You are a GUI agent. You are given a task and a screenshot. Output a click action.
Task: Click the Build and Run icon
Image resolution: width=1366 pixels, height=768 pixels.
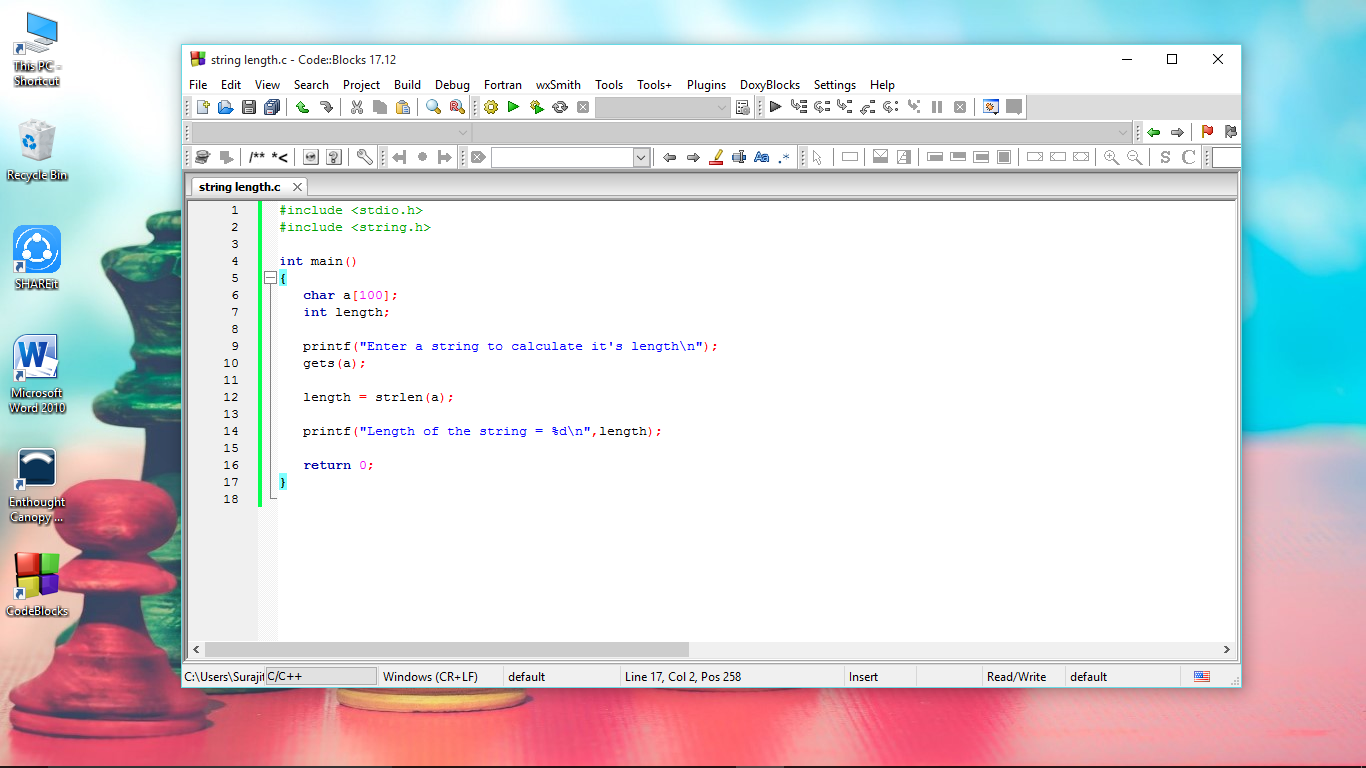point(535,106)
